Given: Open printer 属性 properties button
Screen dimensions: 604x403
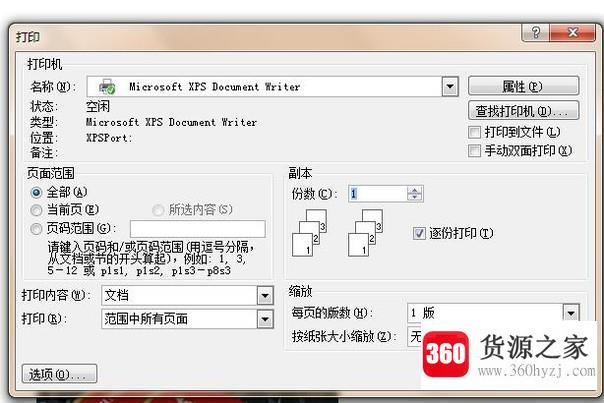Looking at the screenshot, I should (x=523, y=86).
